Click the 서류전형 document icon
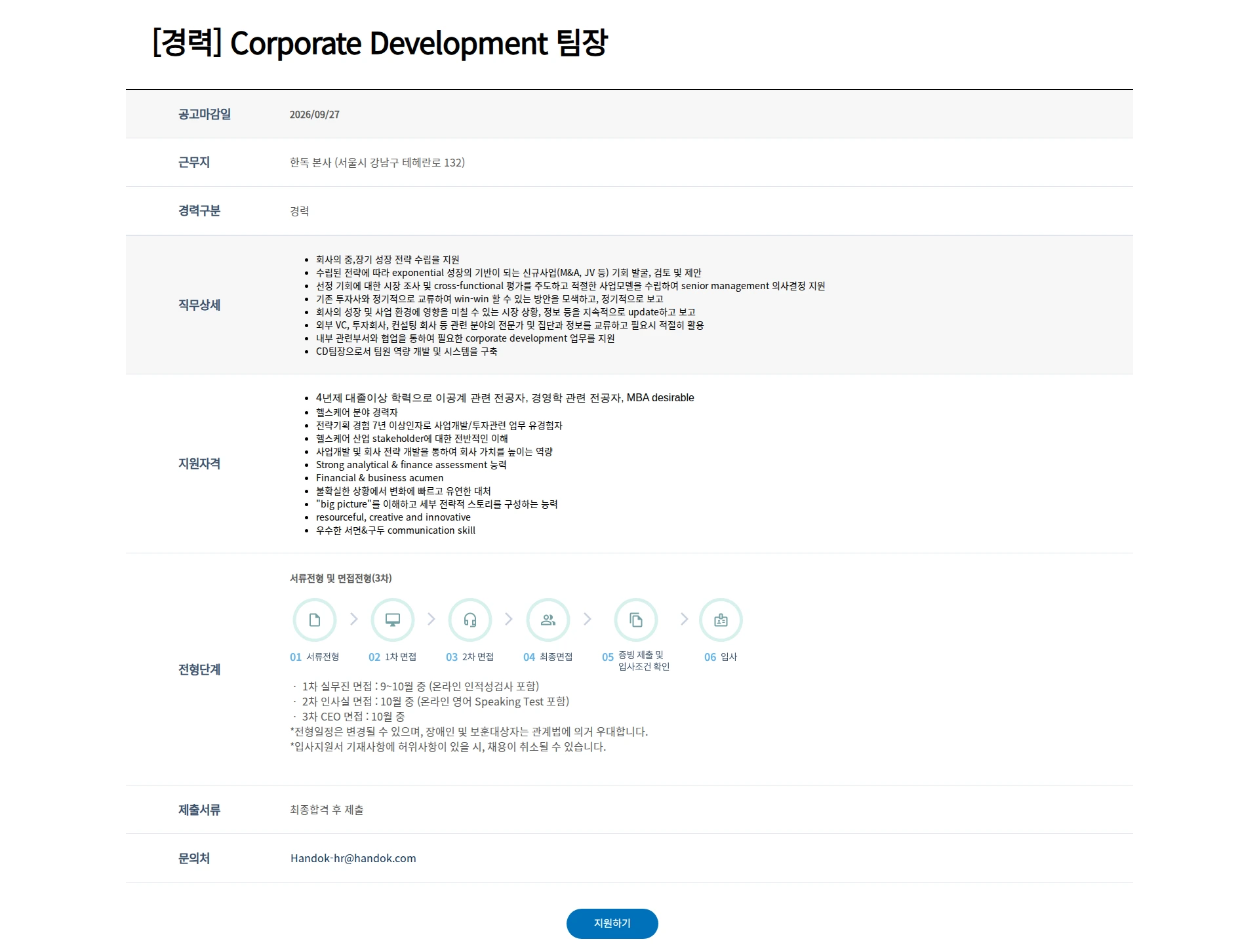 point(315,620)
